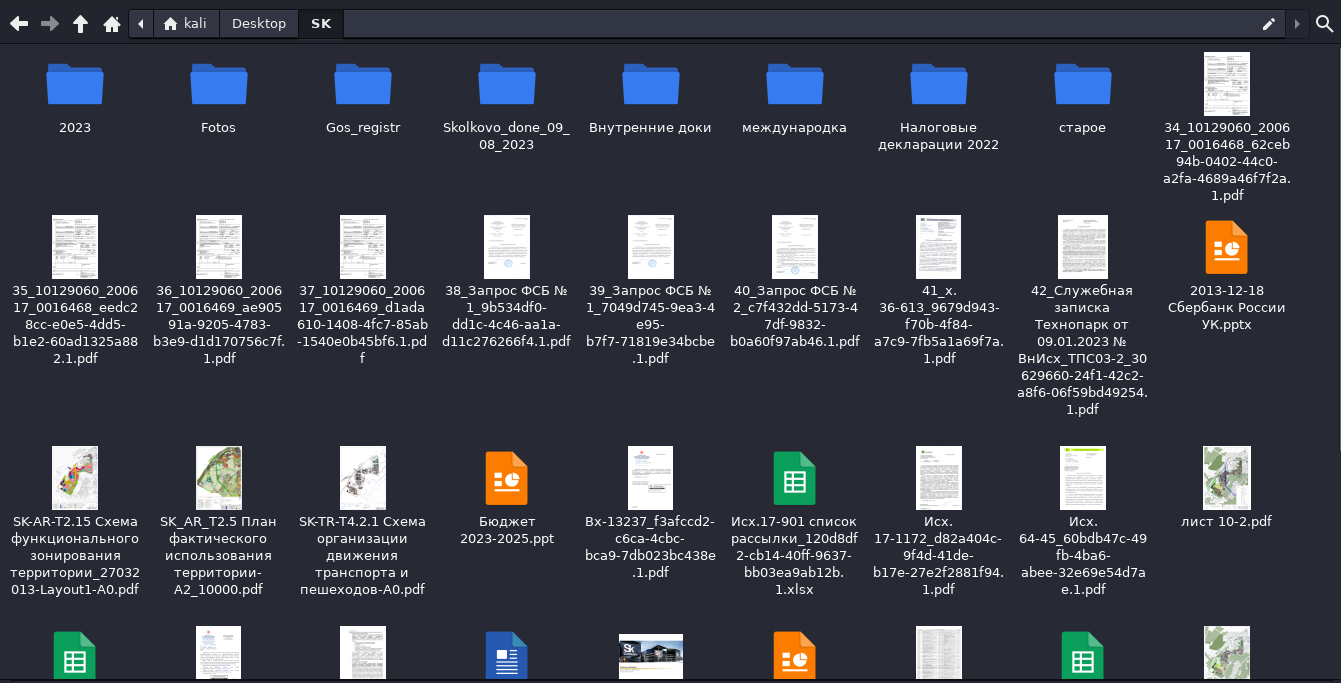
Task: Select the 39_Запрос ФСБ PDF thumbnail
Action: tap(651, 247)
